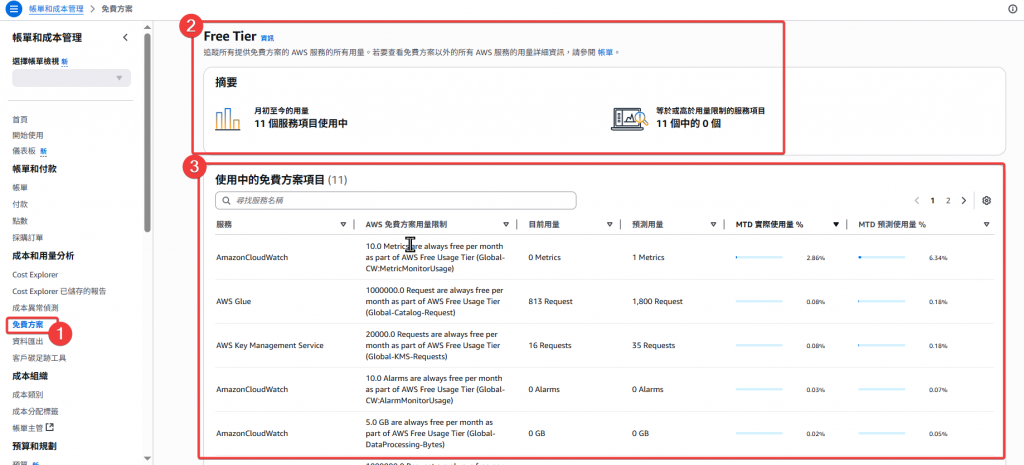Sort by 預測用量 column arrow
This screenshot has width=1024, height=465.
pos(713,224)
